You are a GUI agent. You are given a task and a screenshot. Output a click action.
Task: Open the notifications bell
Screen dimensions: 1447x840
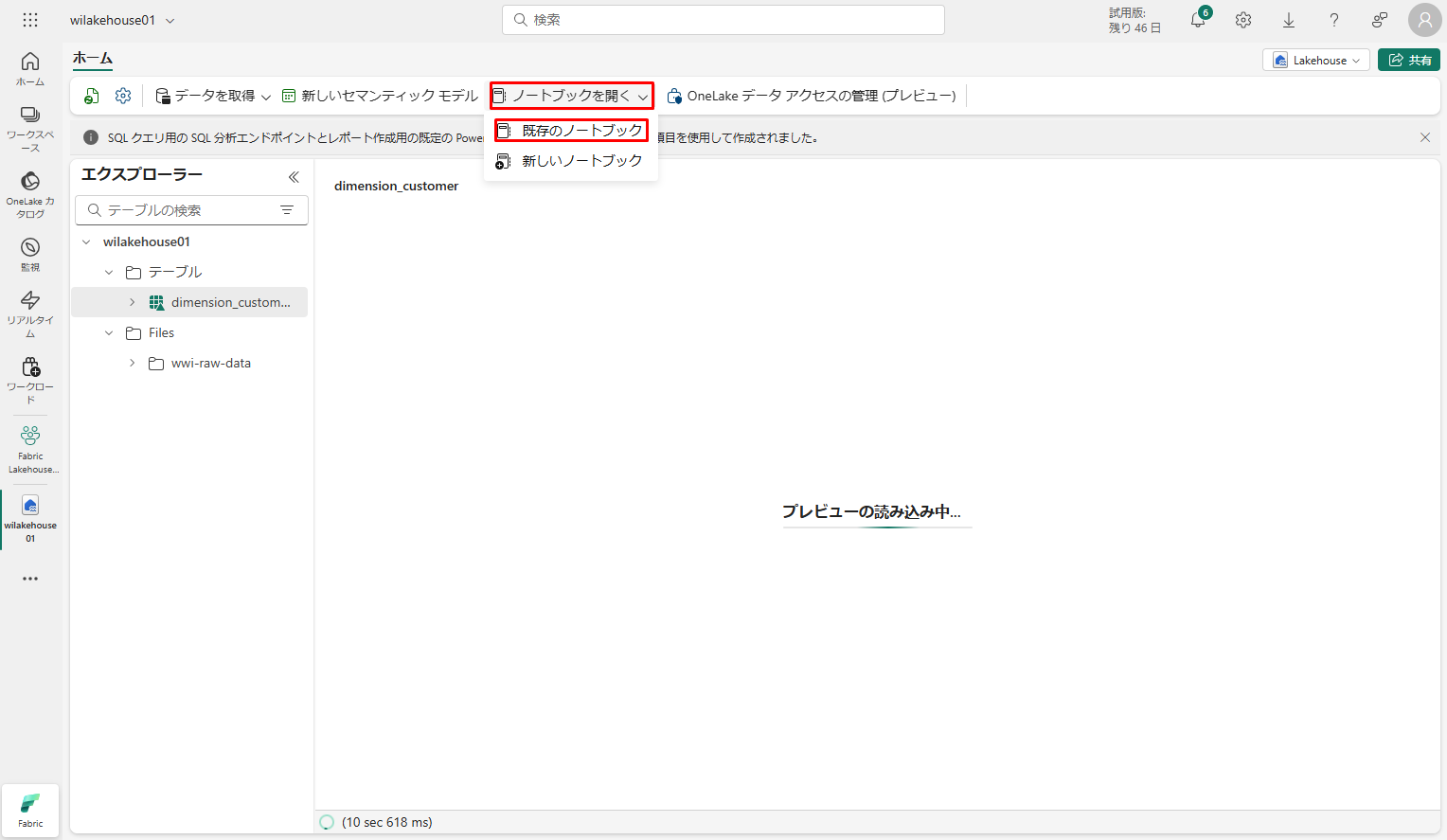coord(1199,20)
